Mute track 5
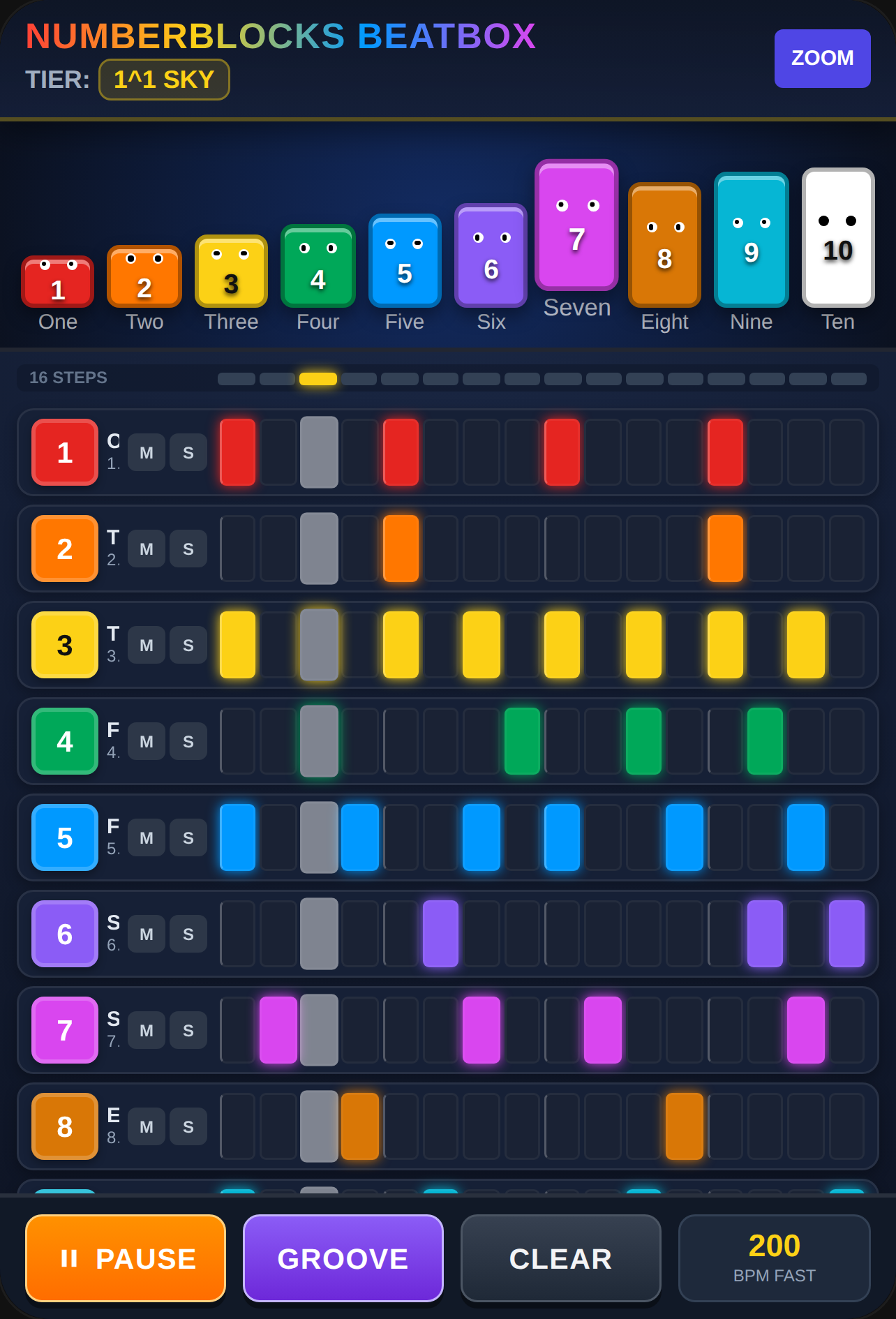Viewport: 896px width, 1319px height. pos(147,837)
